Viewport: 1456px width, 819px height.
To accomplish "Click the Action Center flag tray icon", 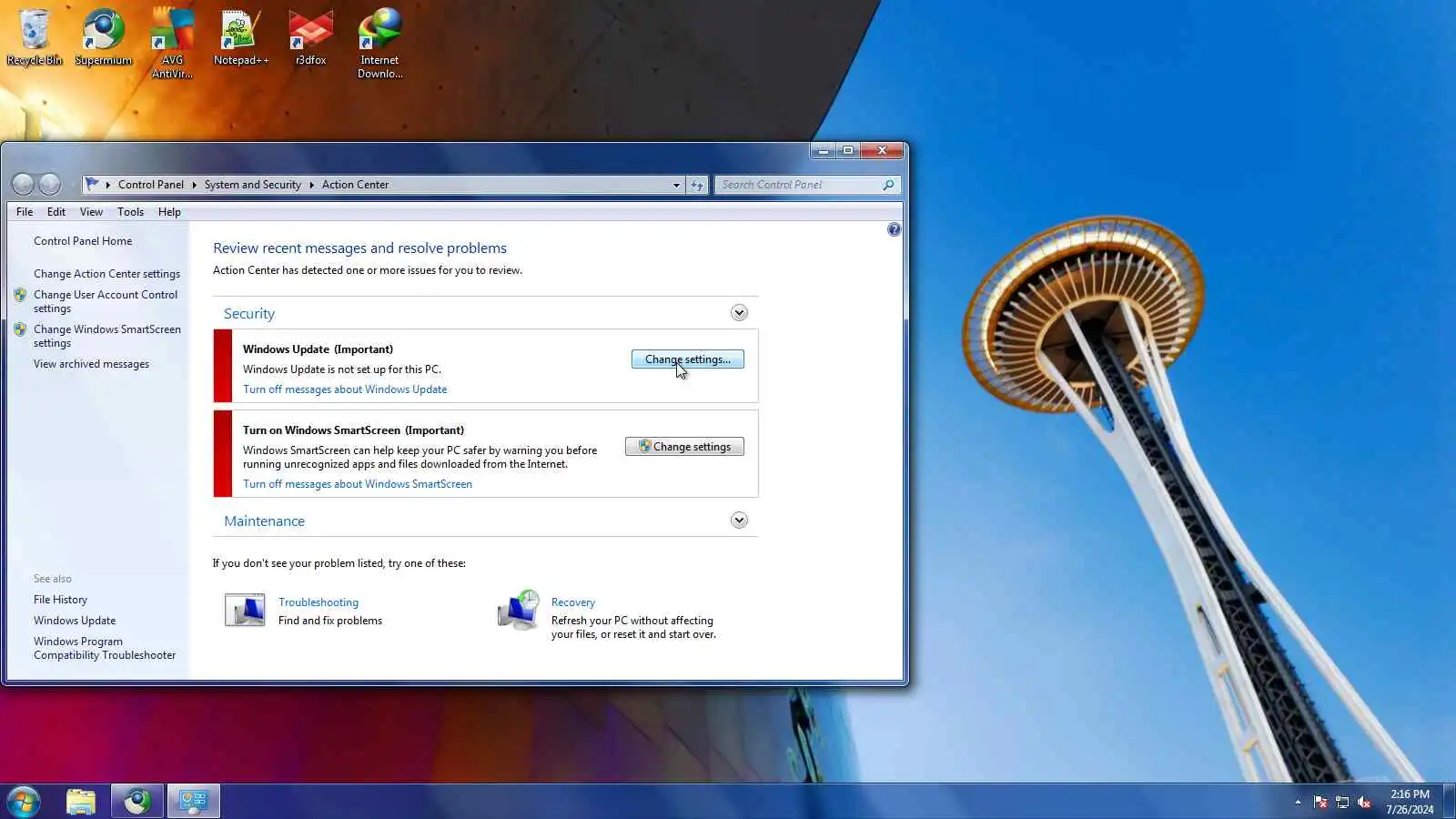I will coord(1320,802).
